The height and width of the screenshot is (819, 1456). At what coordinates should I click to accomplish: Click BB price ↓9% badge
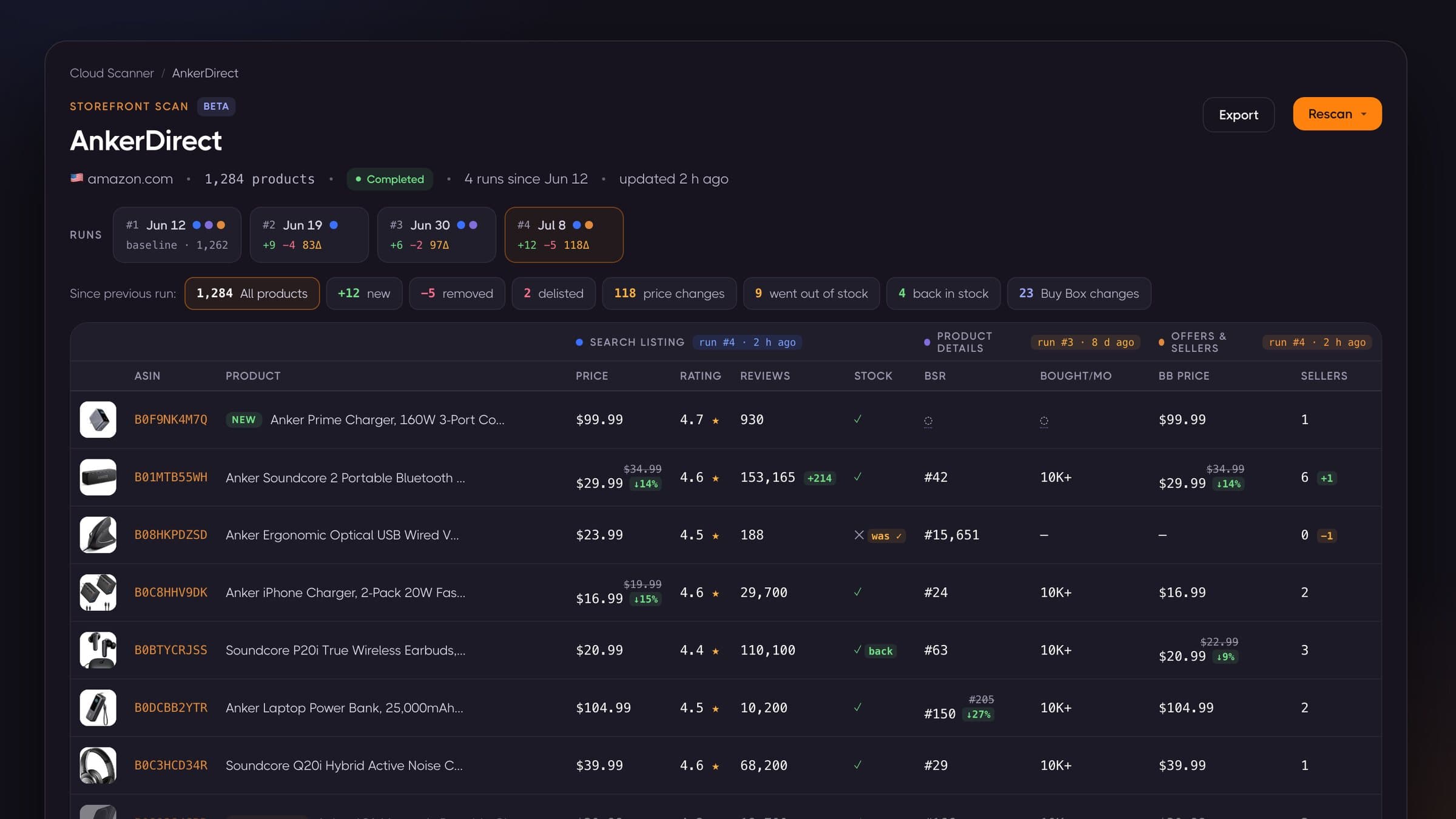point(1225,657)
